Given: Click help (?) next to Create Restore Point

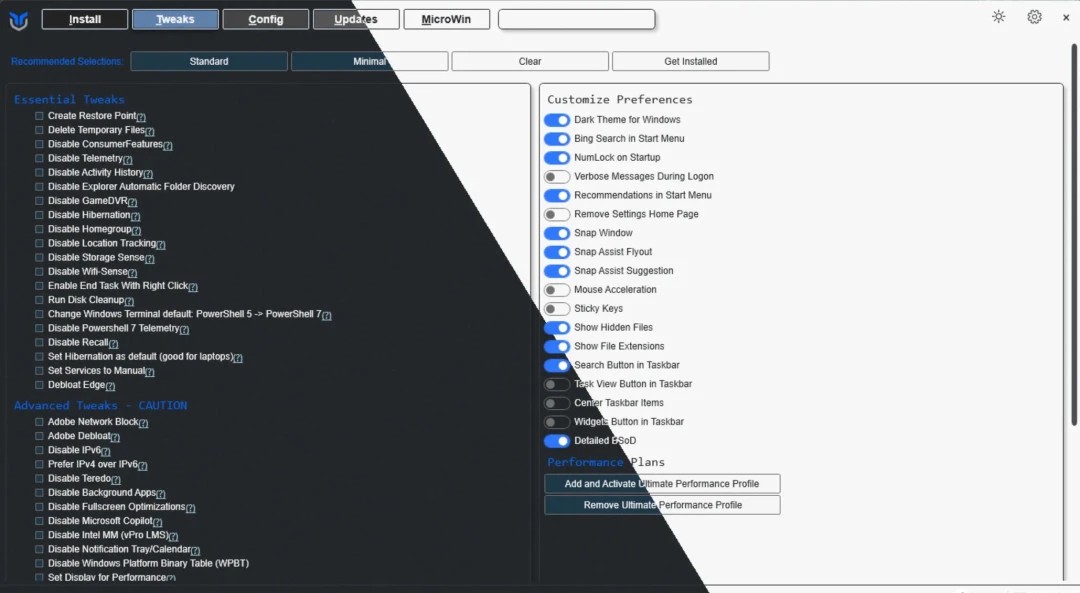Looking at the screenshot, I should point(141,117).
